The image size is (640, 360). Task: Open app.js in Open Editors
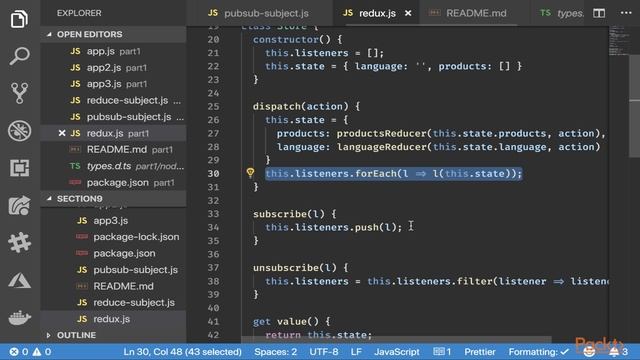[x=113, y=51]
